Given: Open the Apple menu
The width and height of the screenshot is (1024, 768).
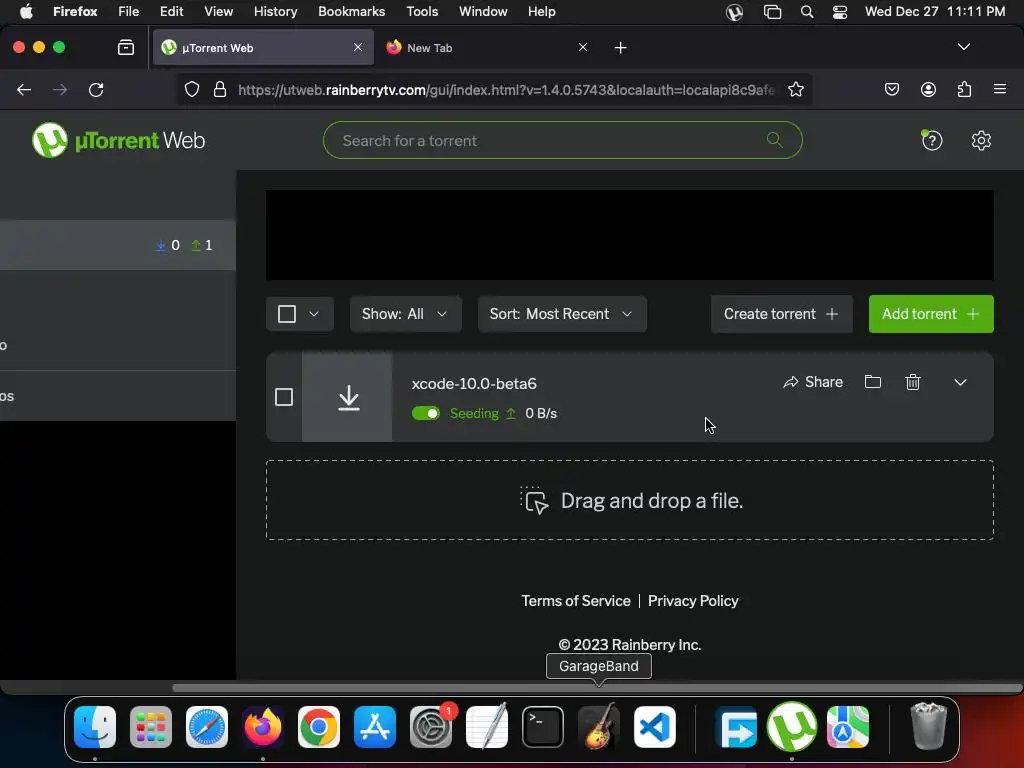Looking at the screenshot, I should click(x=26, y=12).
